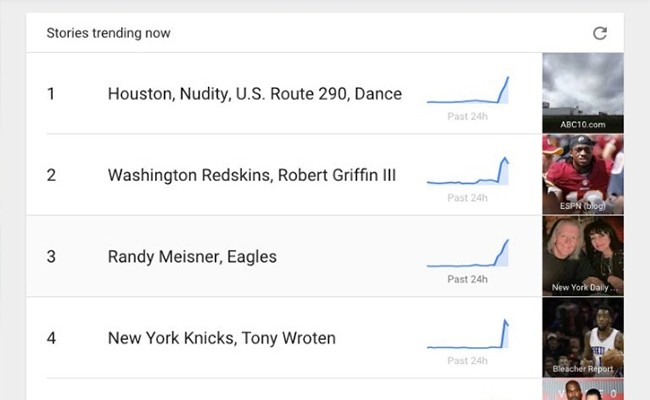Screen dimensions: 650x400
Task: Click rank number 3 in the list
Action: pyautogui.click(x=51, y=257)
